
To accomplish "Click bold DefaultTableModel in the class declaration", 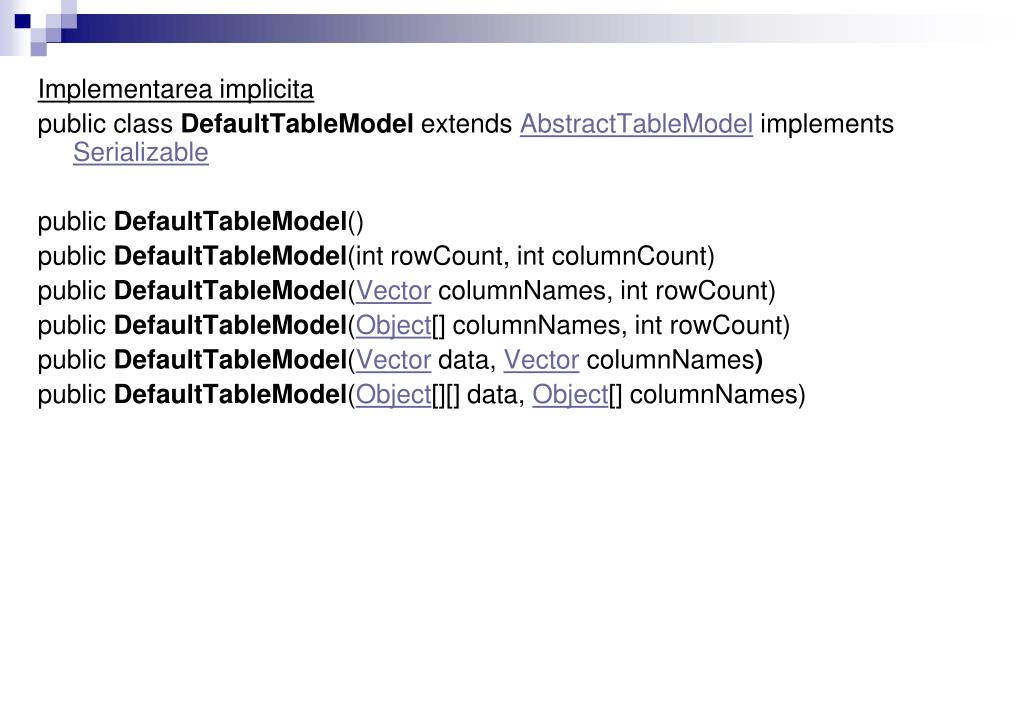I will click(297, 124).
